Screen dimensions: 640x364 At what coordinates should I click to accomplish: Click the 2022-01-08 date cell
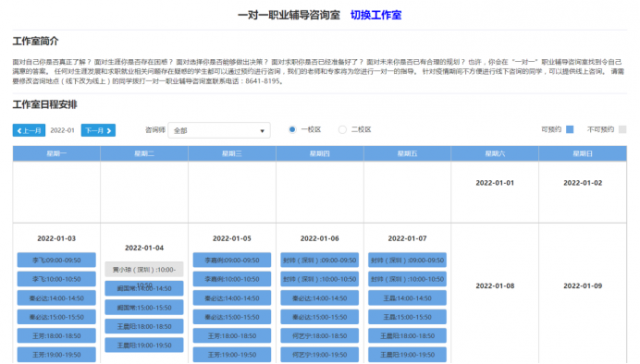pos(495,286)
